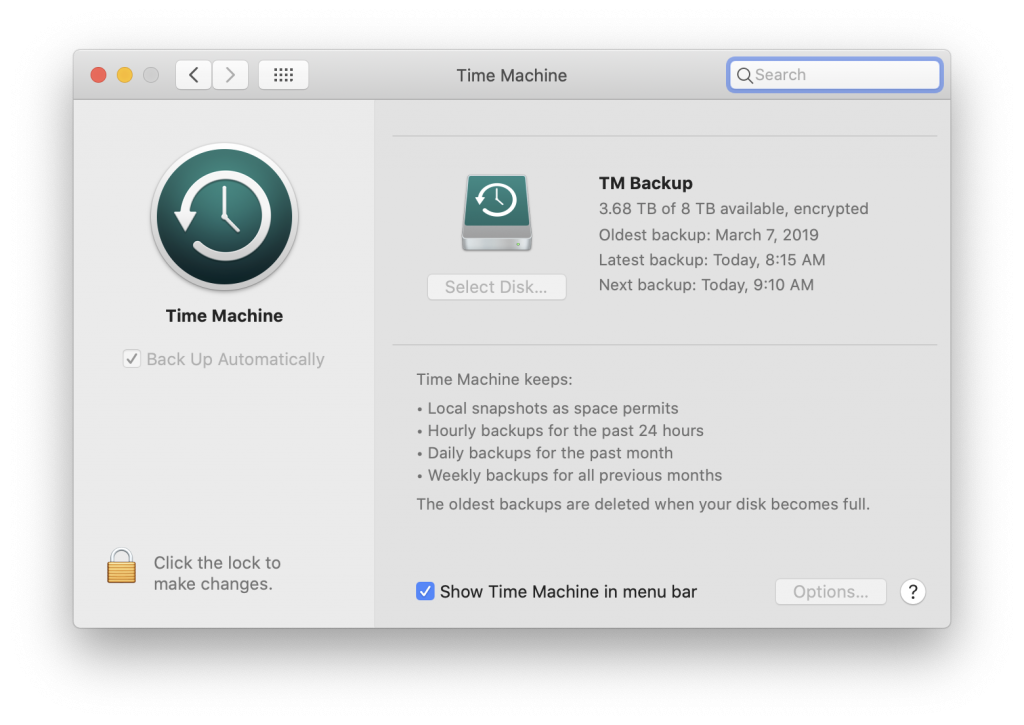Click the magnifying glass in the search field
Image resolution: width=1024 pixels, height=725 pixels.
point(745,74)
